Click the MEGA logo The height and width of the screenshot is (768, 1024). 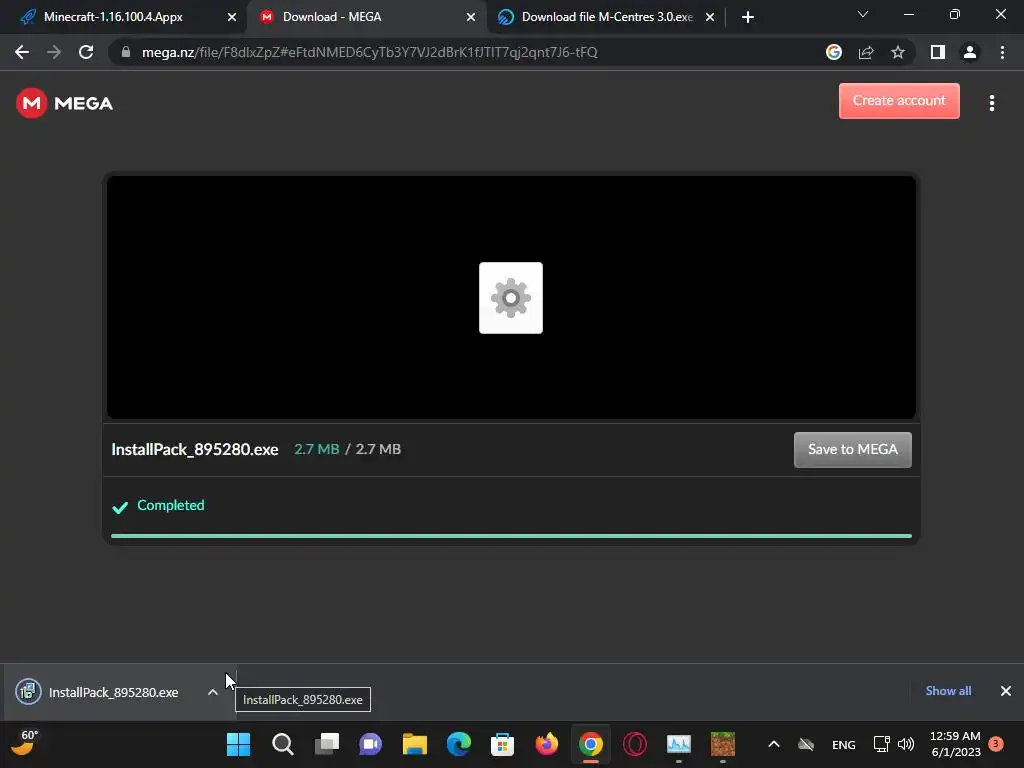[64, 103]
